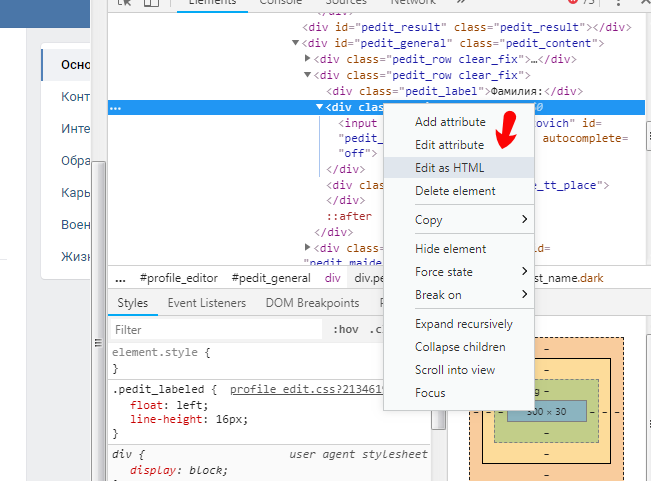
Task: Click the float: left declaration
Action: pyautogui.click(x=169, y=405)
